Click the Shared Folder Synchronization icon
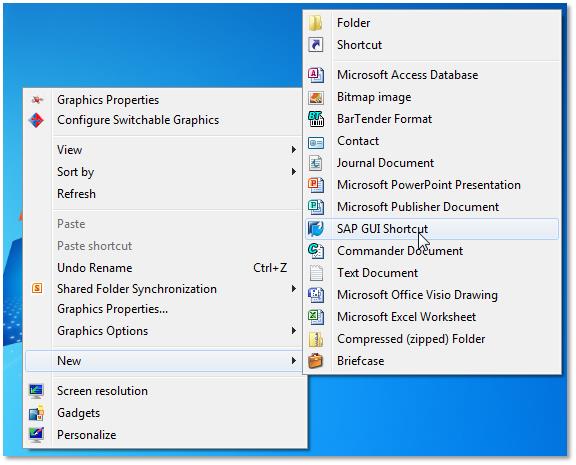 (x=37, y=288)
